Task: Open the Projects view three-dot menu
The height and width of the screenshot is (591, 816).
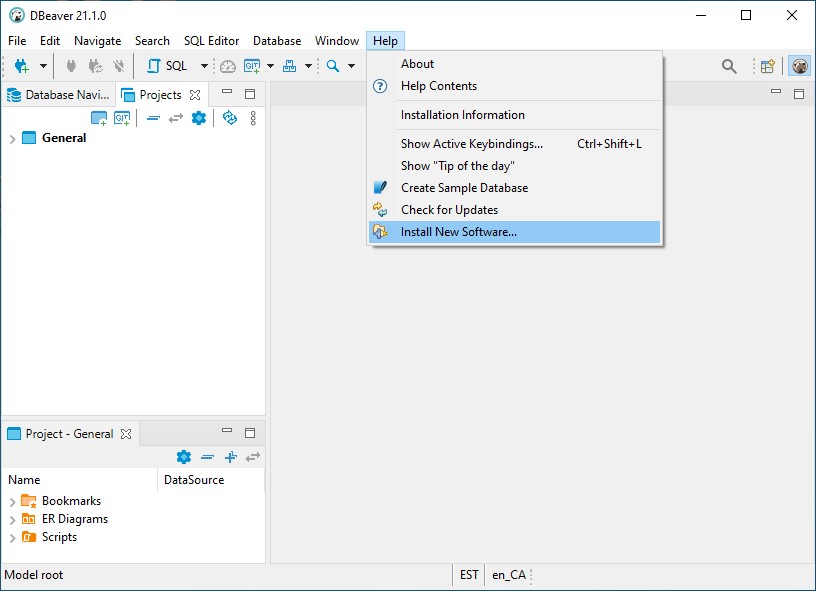Action: point(253,118)
